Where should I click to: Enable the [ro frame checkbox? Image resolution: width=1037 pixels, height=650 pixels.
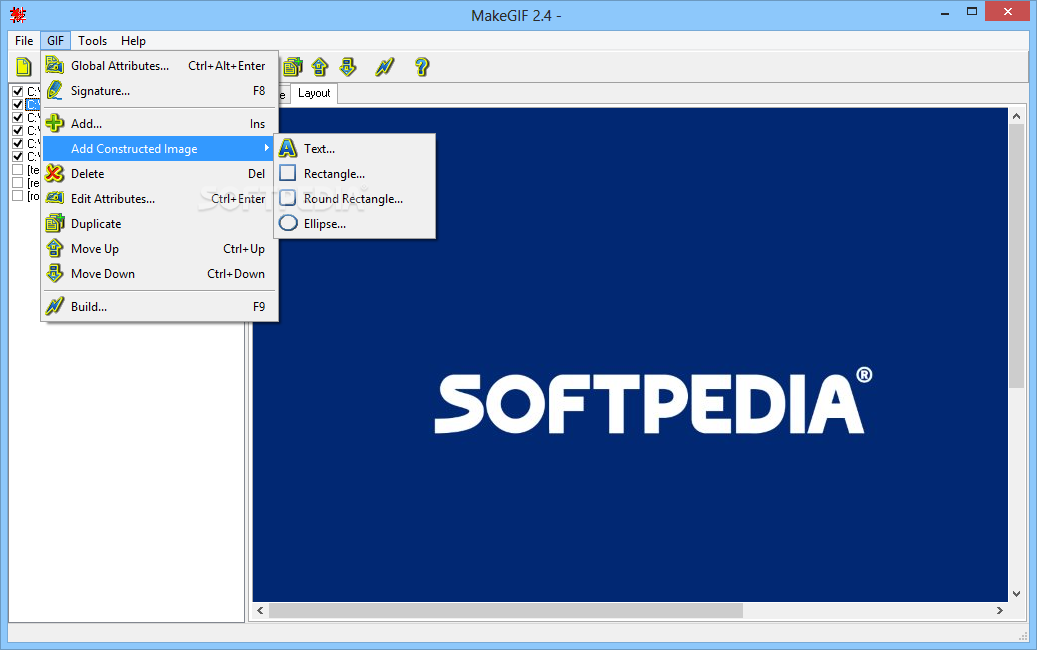click(18, 196)
